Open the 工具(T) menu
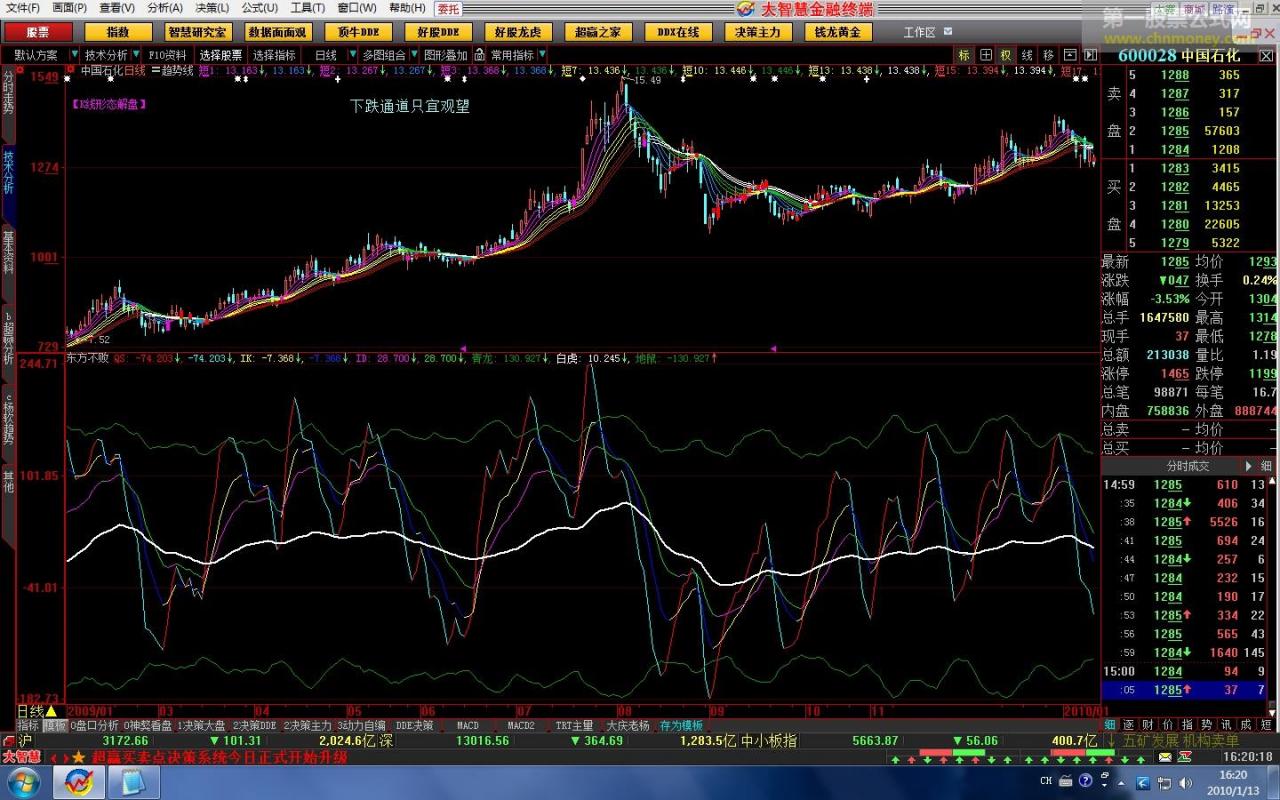Viewport: 1280px width, 800px height. click(x=308, y=8)
